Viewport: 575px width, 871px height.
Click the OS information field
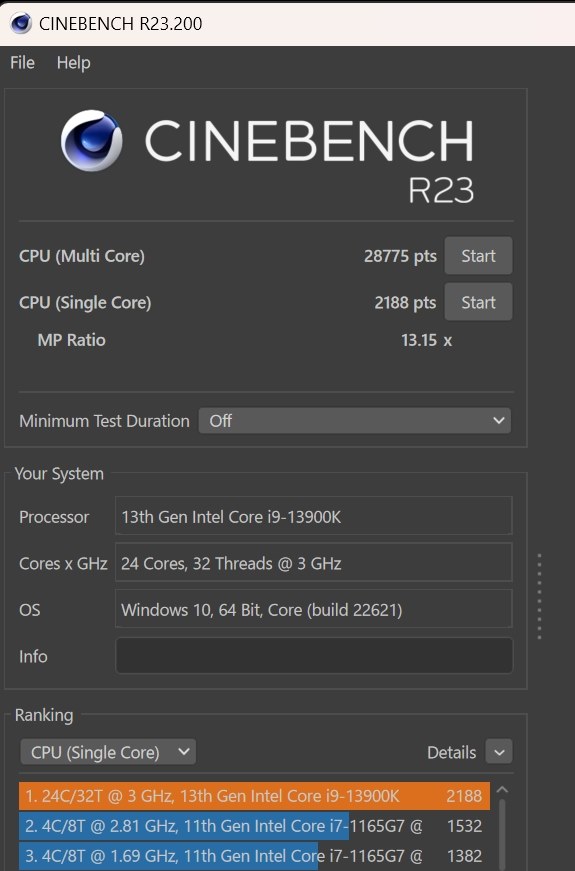click(x=314, y=609)
